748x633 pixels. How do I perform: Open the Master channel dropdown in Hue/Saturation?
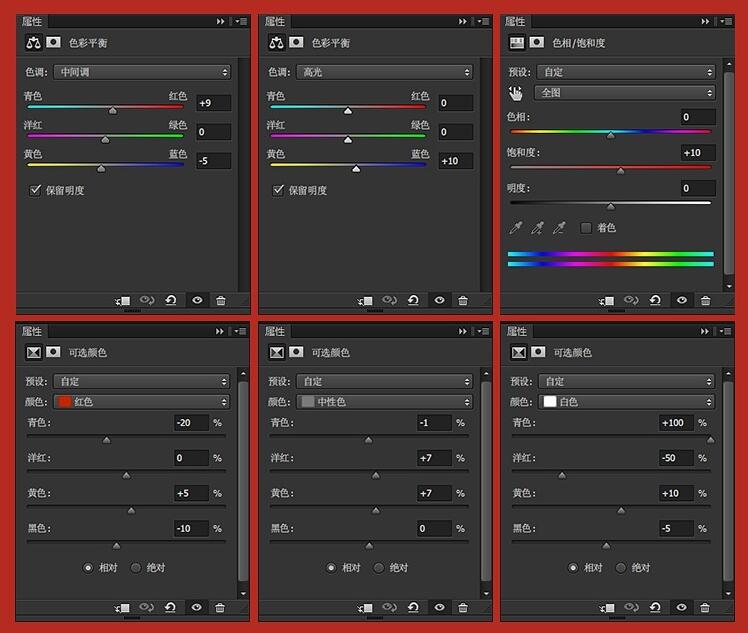click(x=625, y=93)
